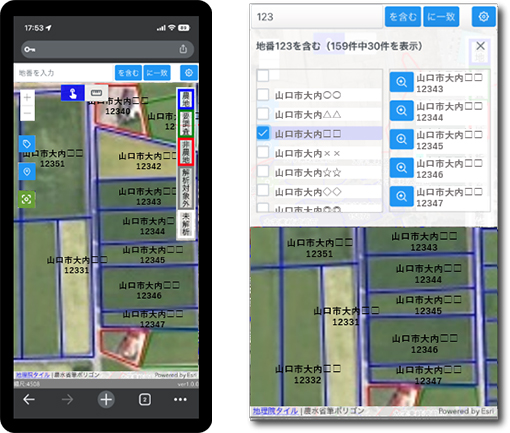Viewport: 510px width, 433px height.
Task: Zoom to parcel 12346 in results
Action: pos(401,168)
